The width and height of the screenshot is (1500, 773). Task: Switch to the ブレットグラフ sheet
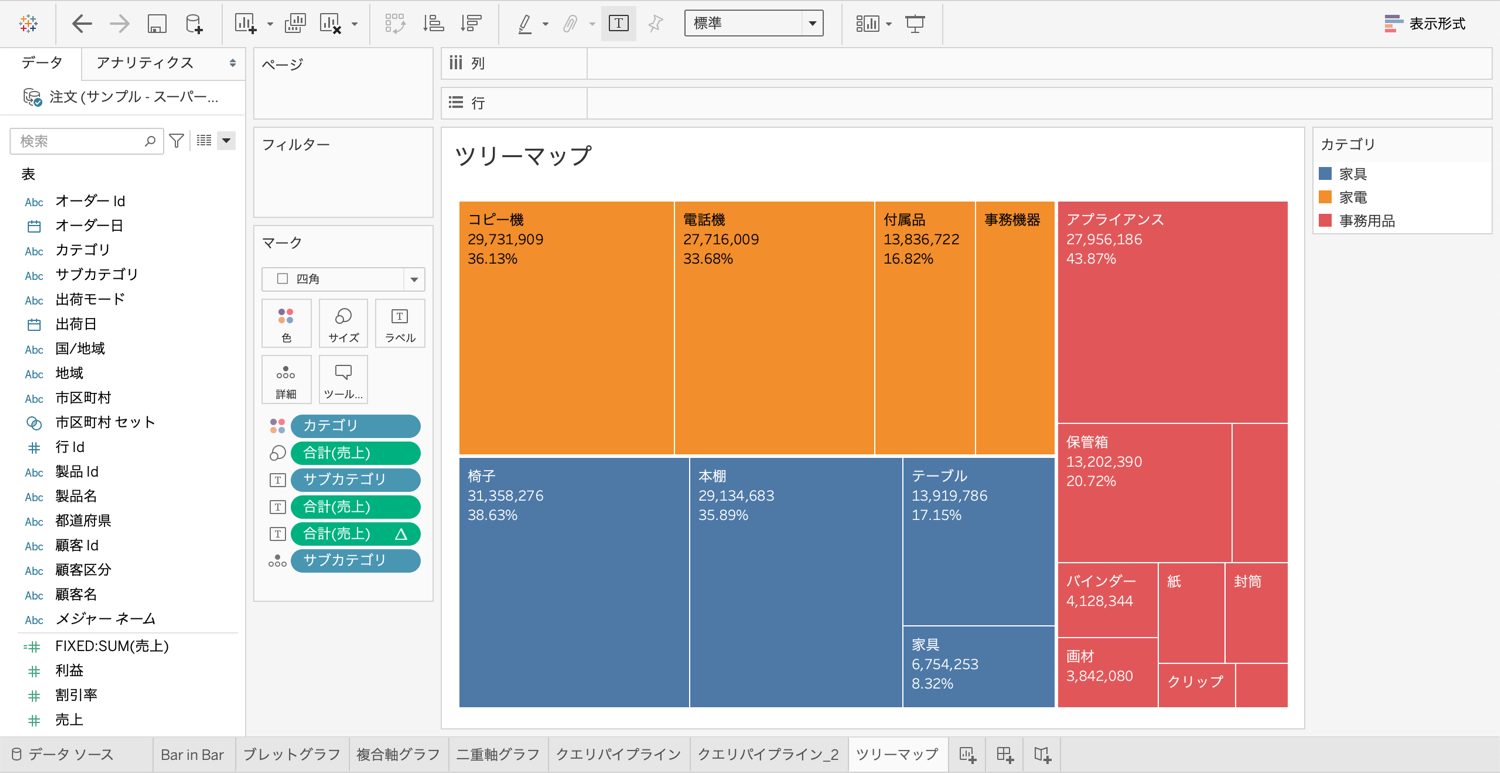coord(292,755)
